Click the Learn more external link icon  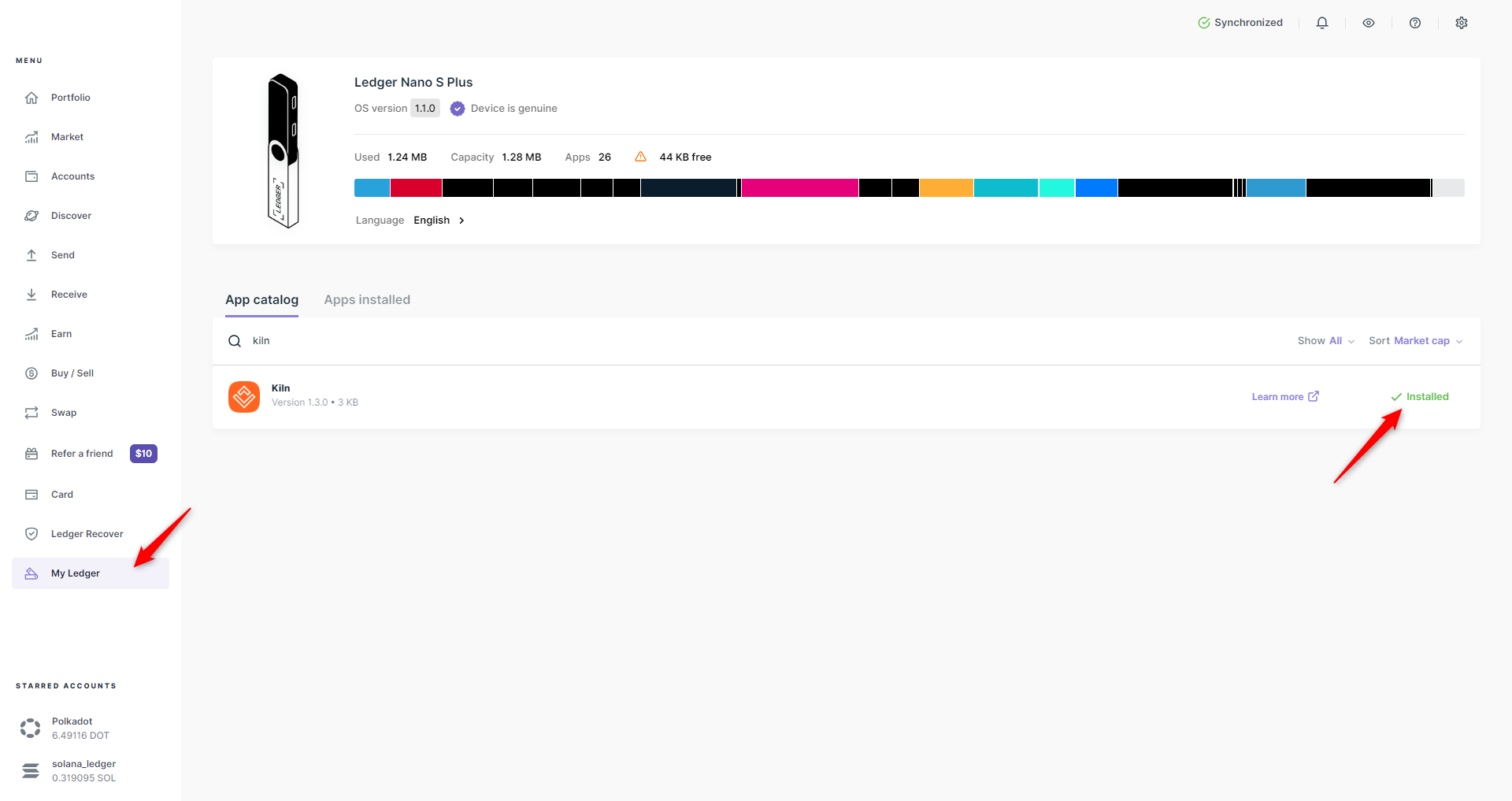click(x=1314, y=396)
